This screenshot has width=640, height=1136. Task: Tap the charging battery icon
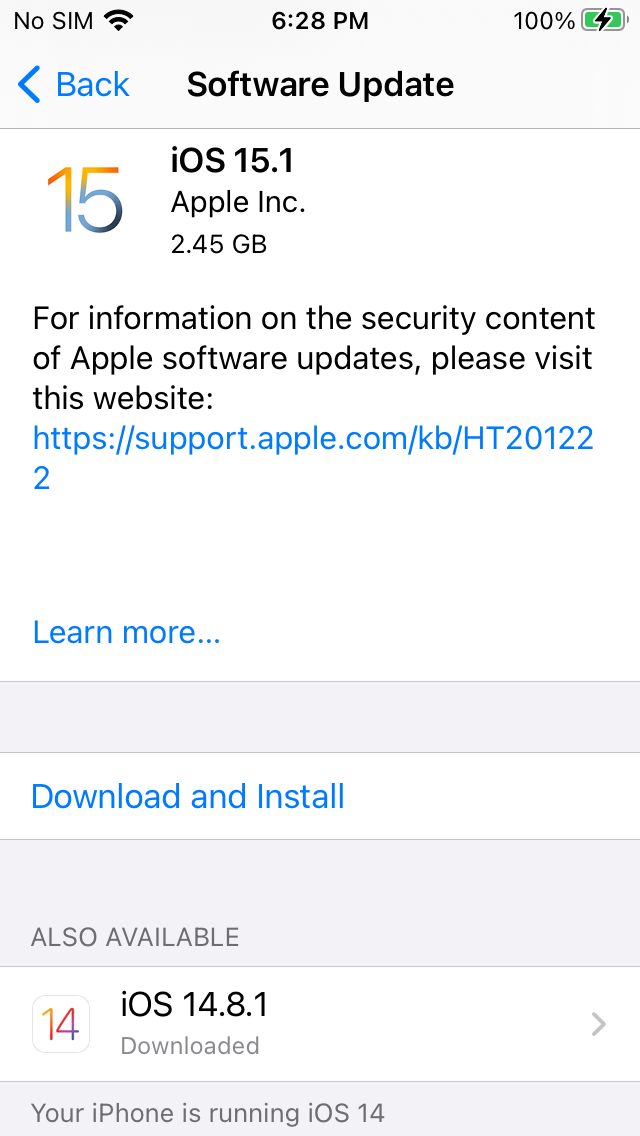point(605,21)
